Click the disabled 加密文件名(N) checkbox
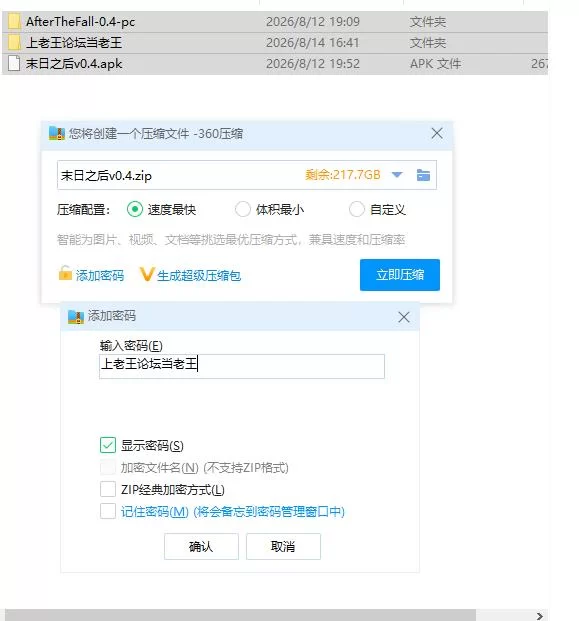The image size is (579, 621). pos(108,467)
